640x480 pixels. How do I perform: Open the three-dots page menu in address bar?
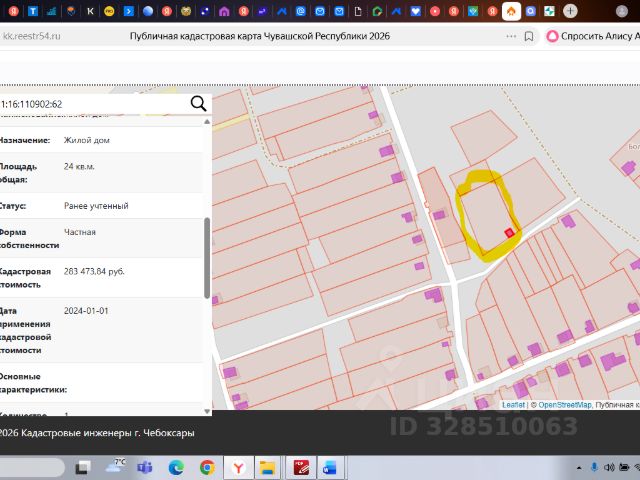point(511,36)
